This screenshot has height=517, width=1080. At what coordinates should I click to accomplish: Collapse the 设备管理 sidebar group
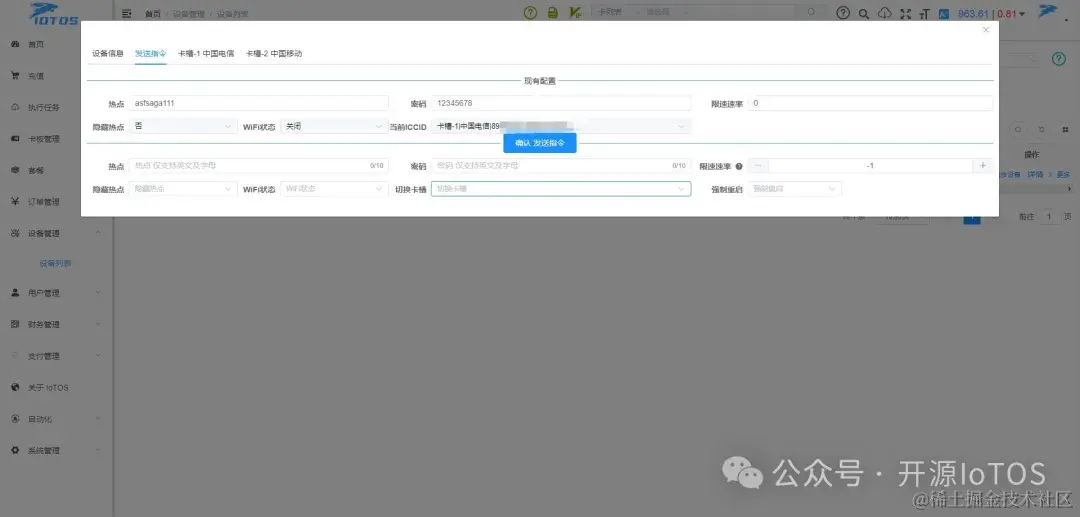[x=55, y=233]
